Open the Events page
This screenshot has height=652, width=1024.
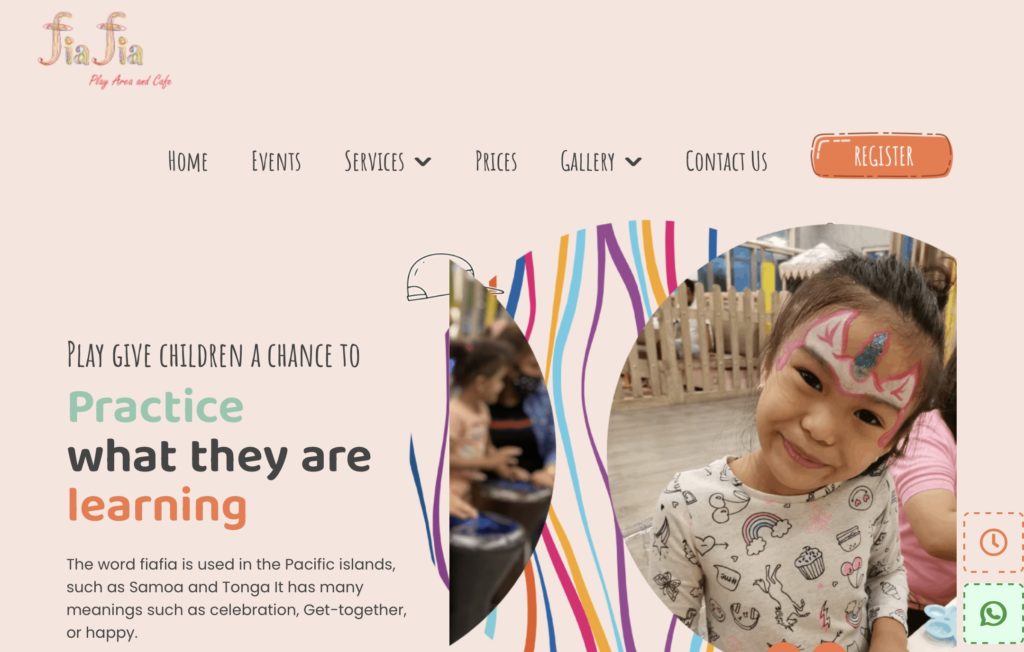coord(276,161)
